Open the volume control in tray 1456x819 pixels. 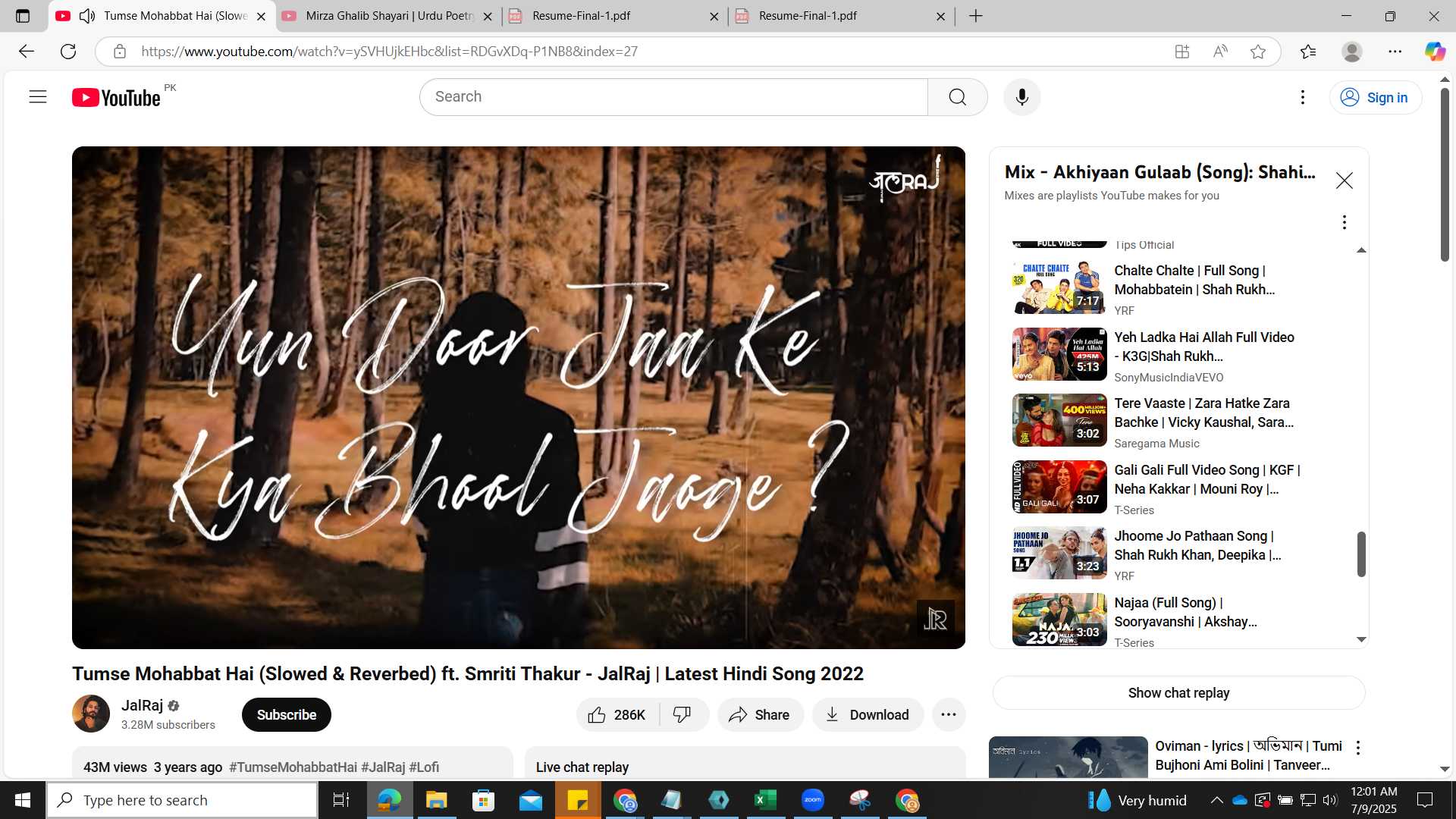point(1330,800)
